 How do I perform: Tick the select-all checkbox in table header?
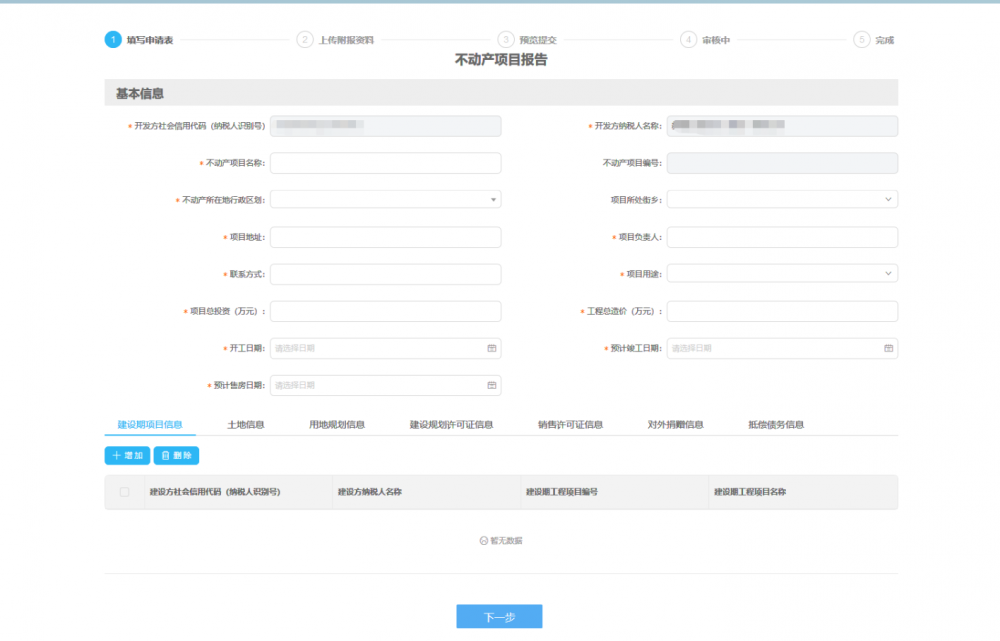point(124,492)
